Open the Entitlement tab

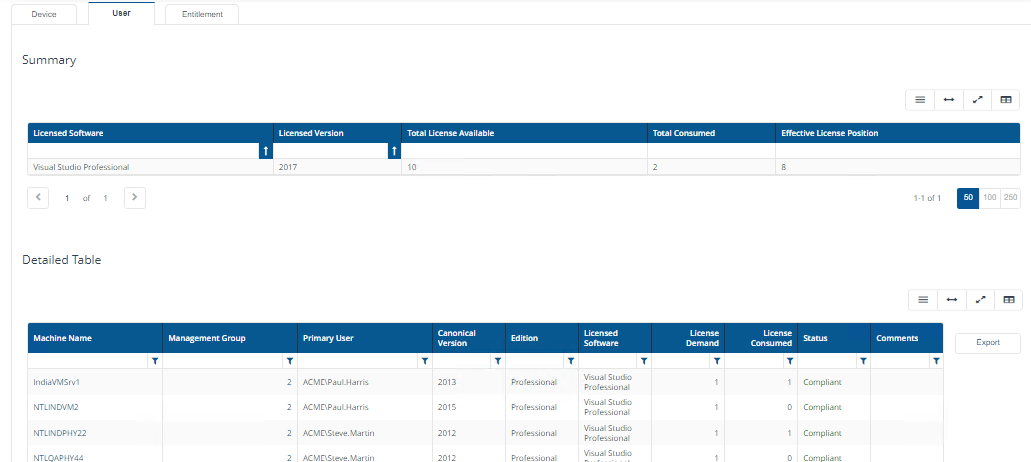pos(202,14)
